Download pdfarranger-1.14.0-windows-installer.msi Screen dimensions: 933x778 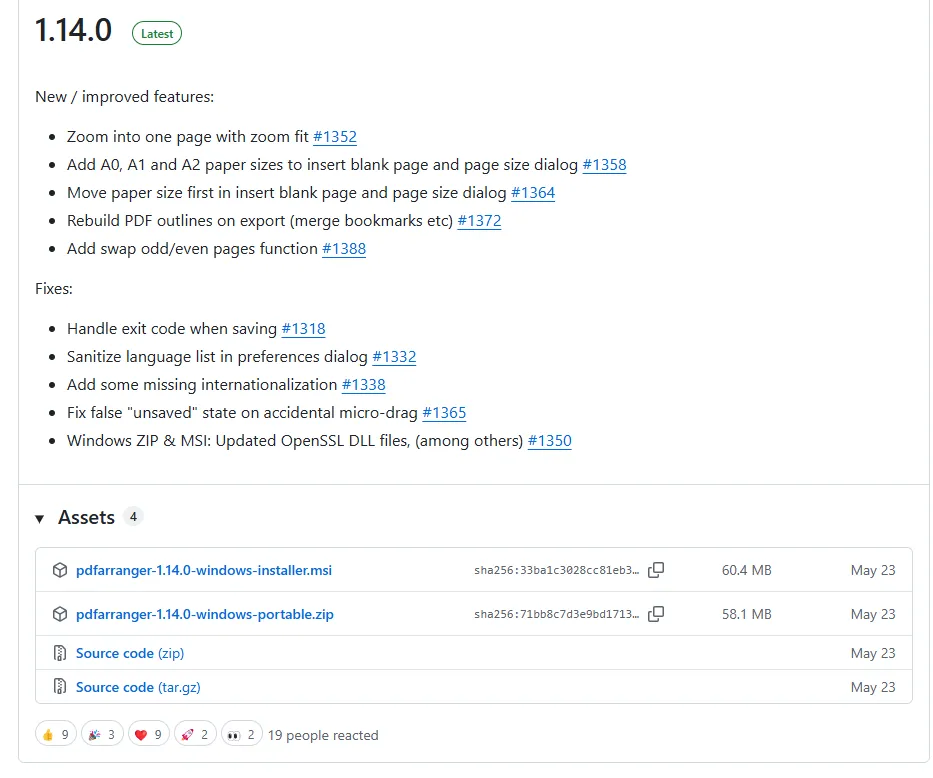pyautogui.click(x=203, y=570)
